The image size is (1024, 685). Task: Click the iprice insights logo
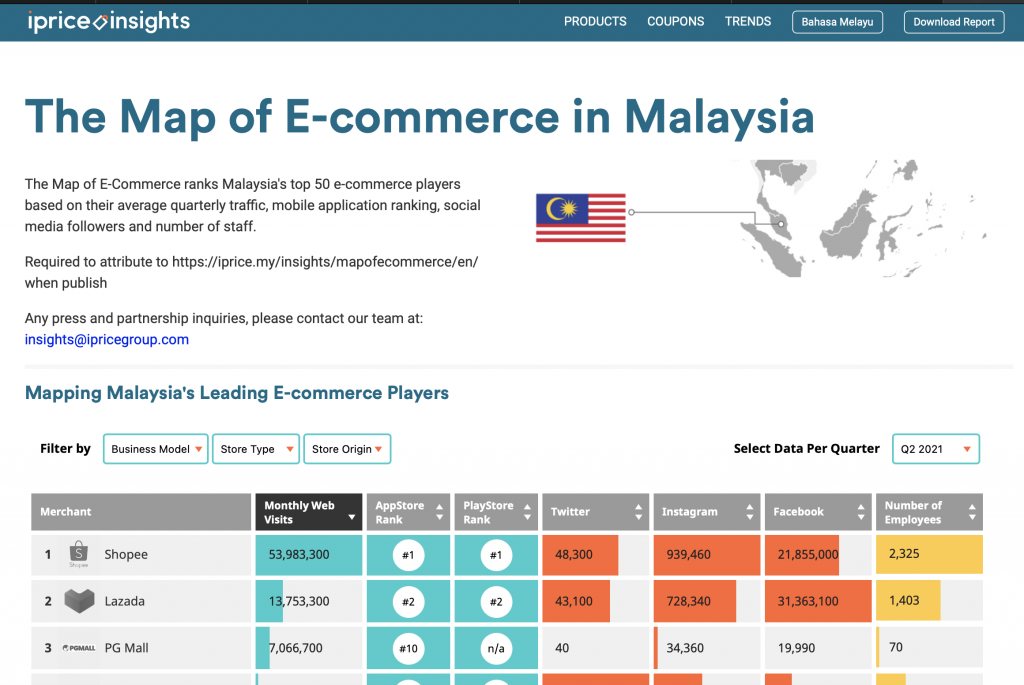(x=109, y=22)
